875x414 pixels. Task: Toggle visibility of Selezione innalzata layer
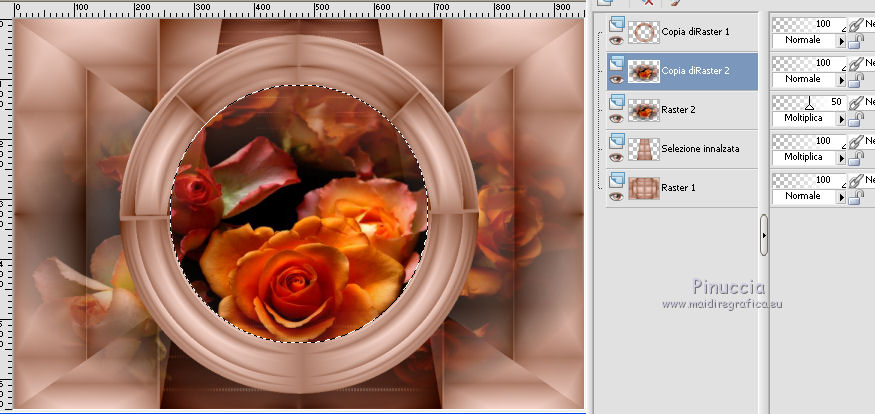point(616,156)
